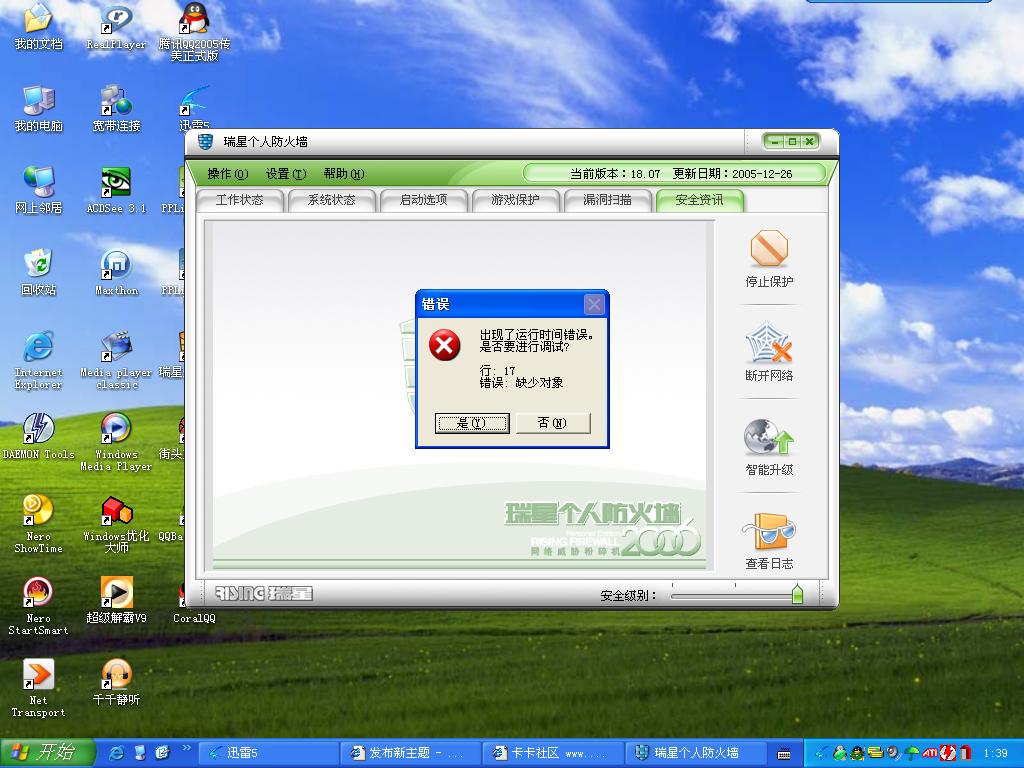Open Media player classic desktop icon
This screenshot has width=1024, height=768.
point(116,360)
